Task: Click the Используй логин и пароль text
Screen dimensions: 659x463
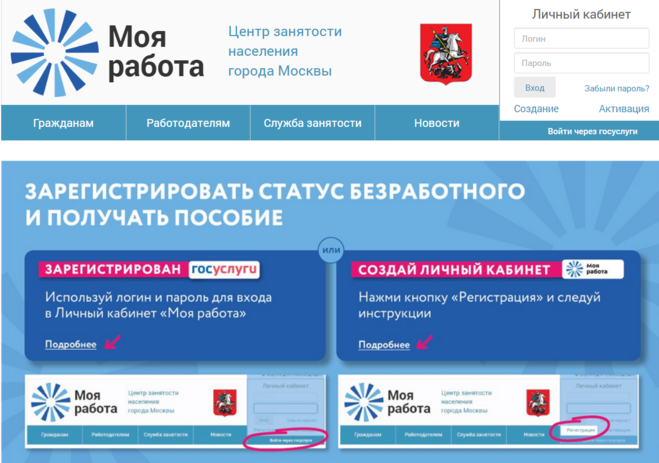Action: (158, 305)
